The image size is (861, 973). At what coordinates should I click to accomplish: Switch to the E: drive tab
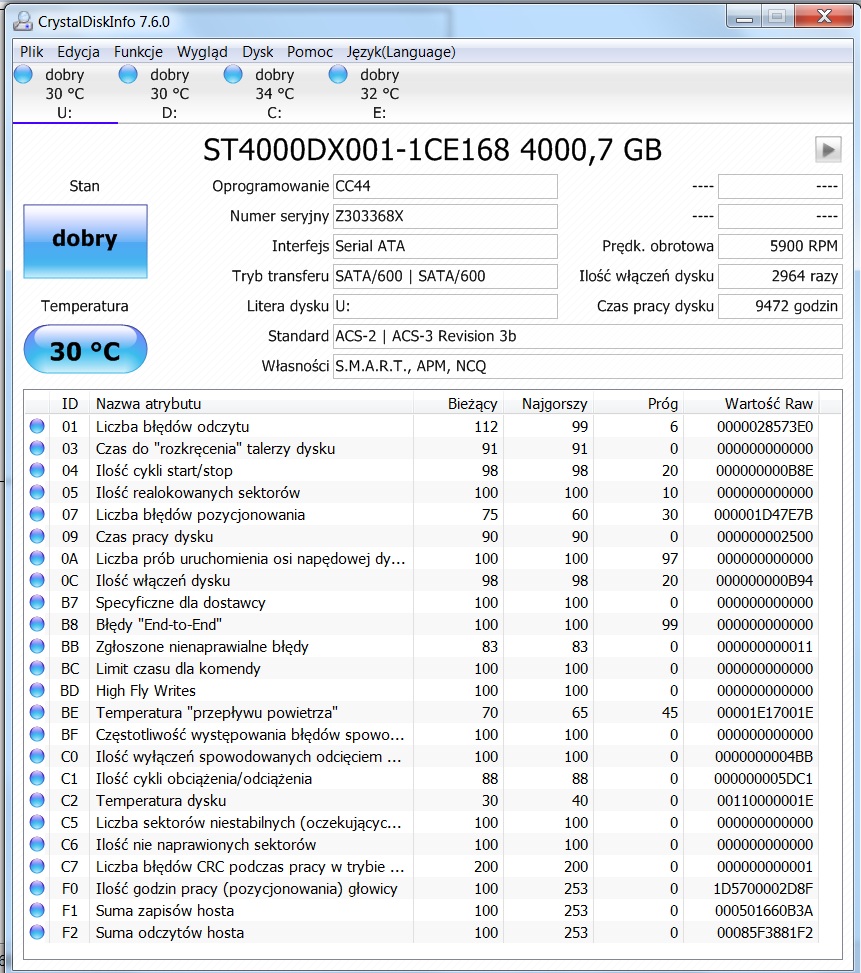[379, 93]
